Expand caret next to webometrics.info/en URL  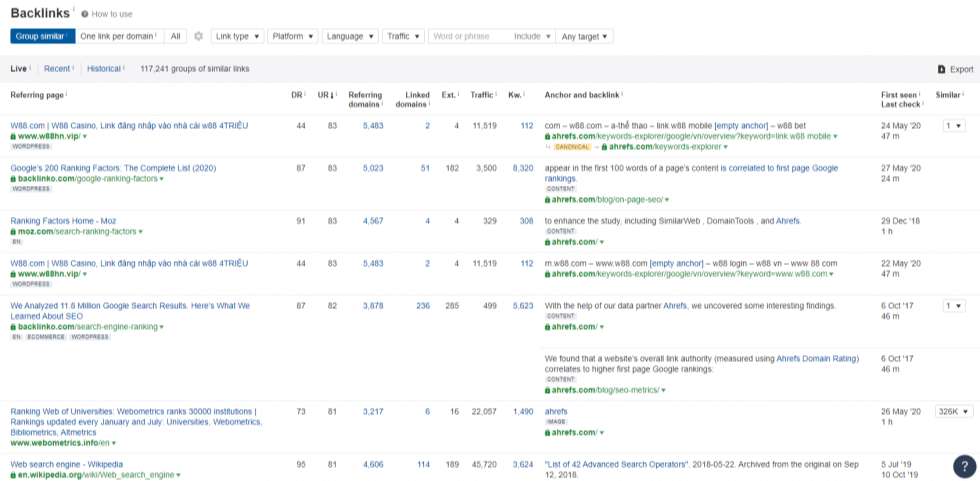[x=113, y=444]
